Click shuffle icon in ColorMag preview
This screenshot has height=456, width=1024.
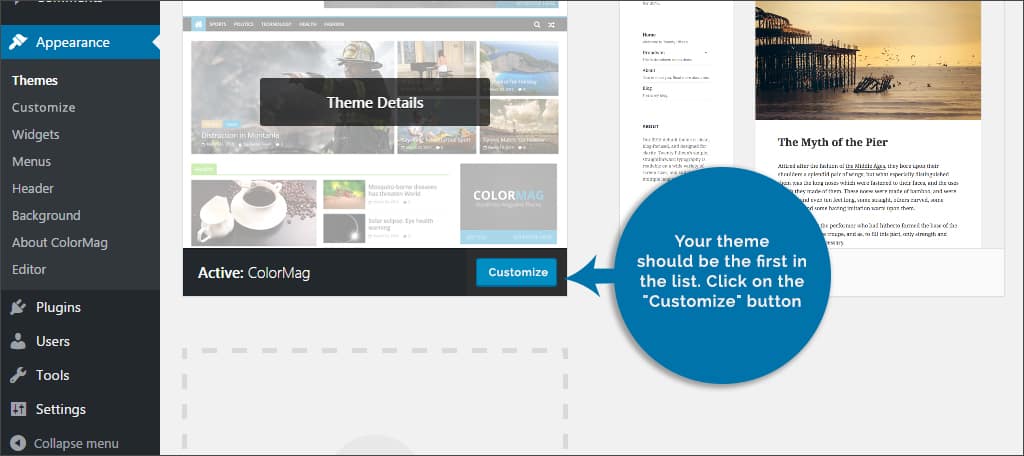[552, 25]
